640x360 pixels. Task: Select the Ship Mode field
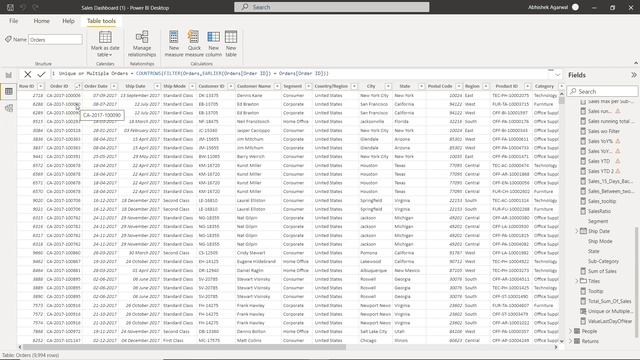point(600,242)
